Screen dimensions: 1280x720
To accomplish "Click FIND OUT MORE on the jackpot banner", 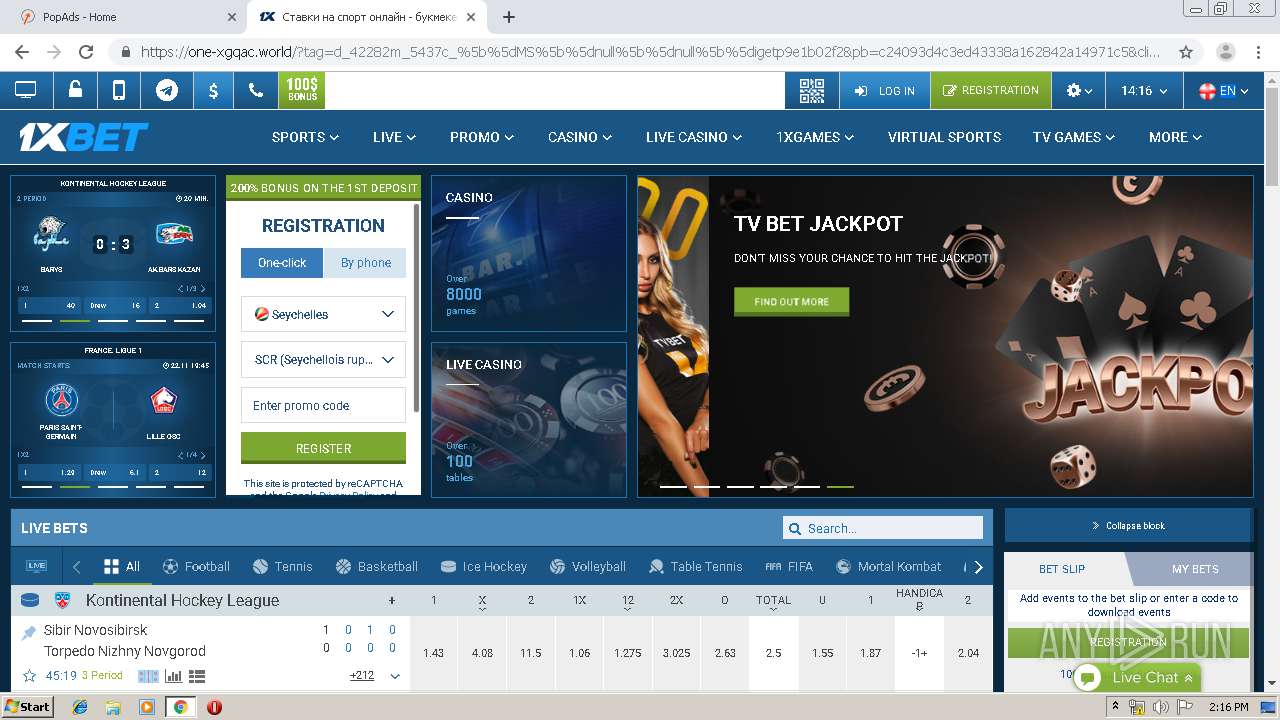I will pyautogui.click(x=791, y=301).
